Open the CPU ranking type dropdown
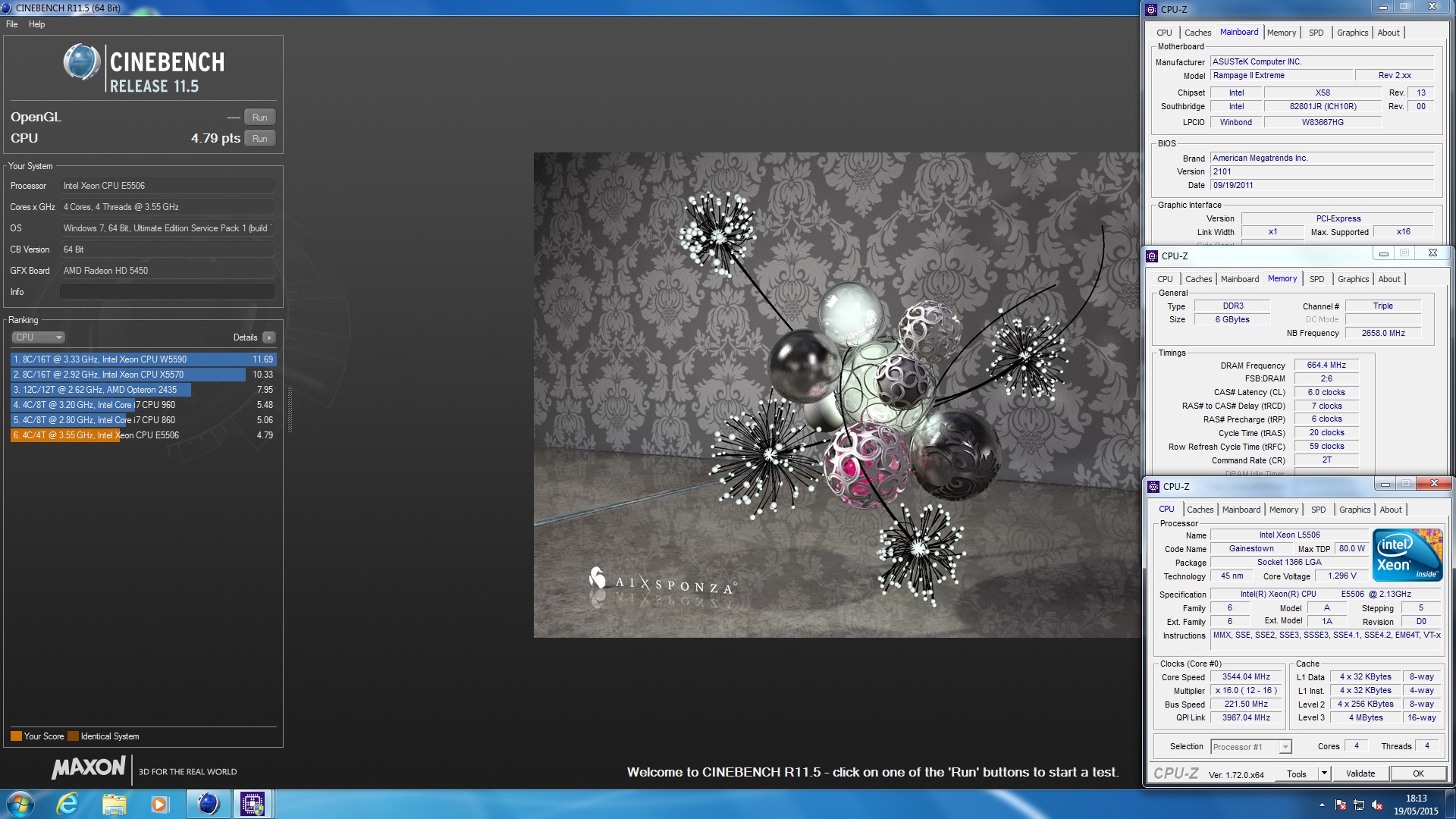The height and width of the screenshot is (819, 1456). [38, 337]
